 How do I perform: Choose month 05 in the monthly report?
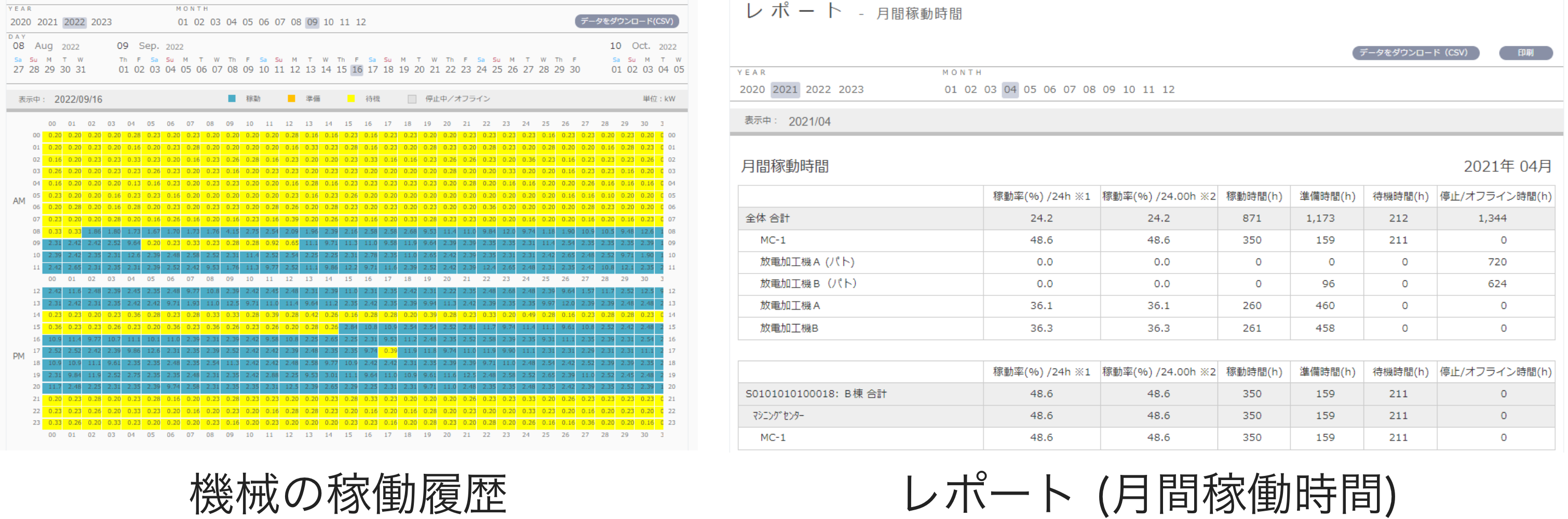(x=1029, y=89)
